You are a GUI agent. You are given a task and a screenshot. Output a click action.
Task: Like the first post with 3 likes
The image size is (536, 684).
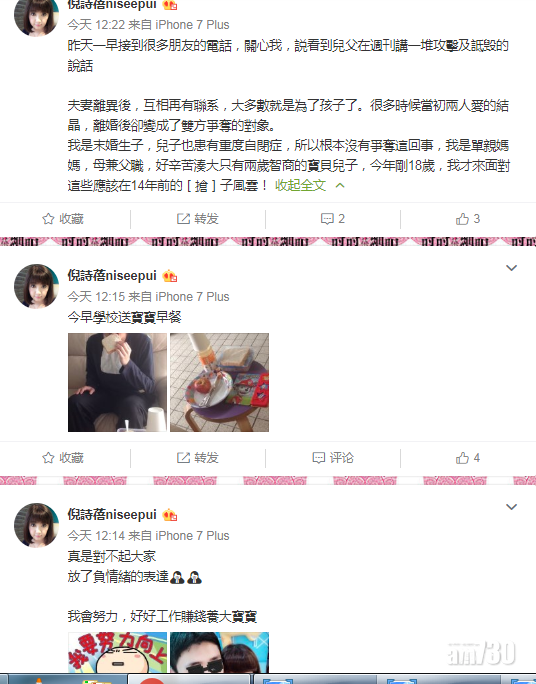click(468, 219)
